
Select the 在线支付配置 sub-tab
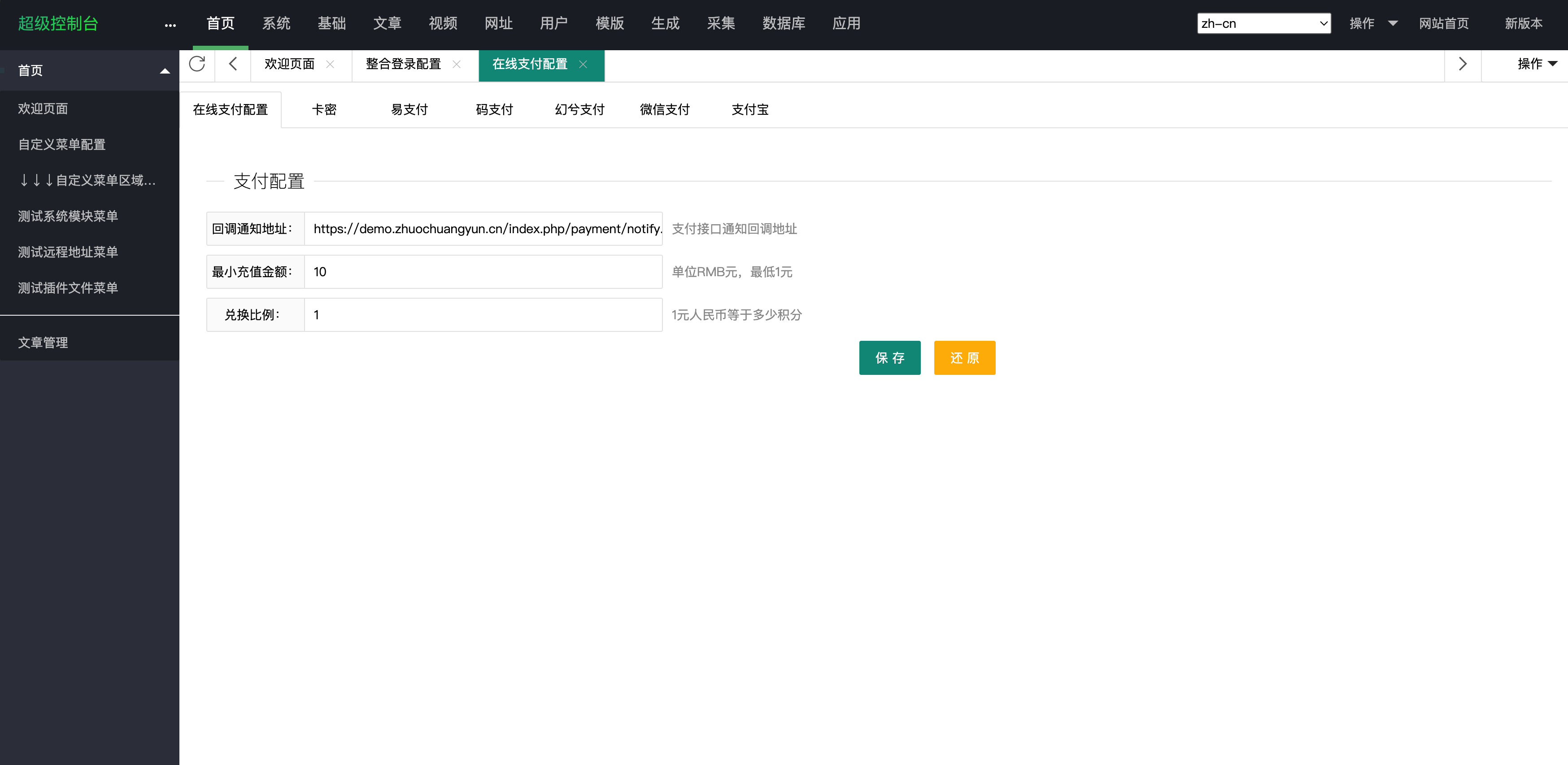(230, 109)
